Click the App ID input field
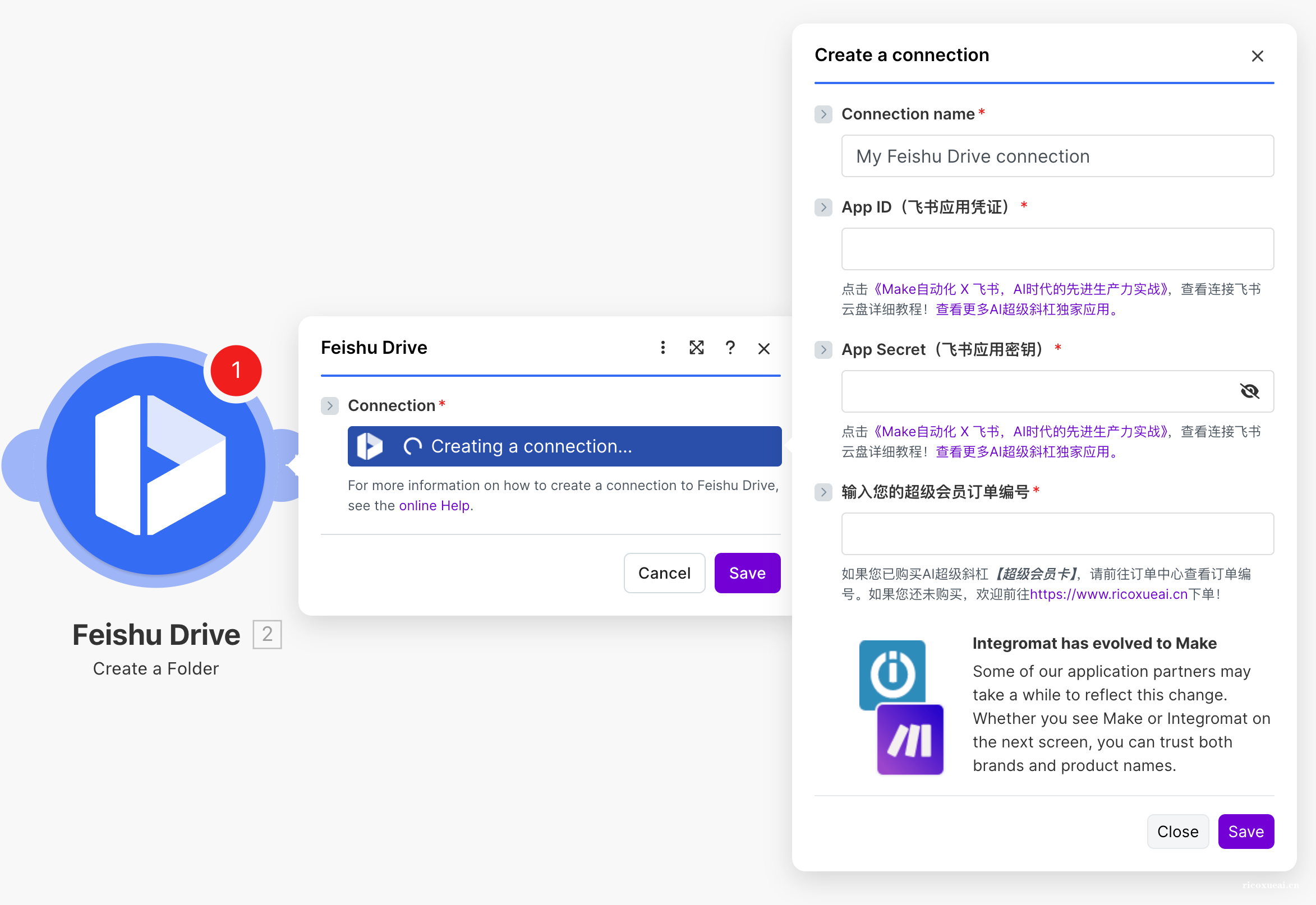The height and width of the screenshot is (905, 1316). tap(1057, 249)
